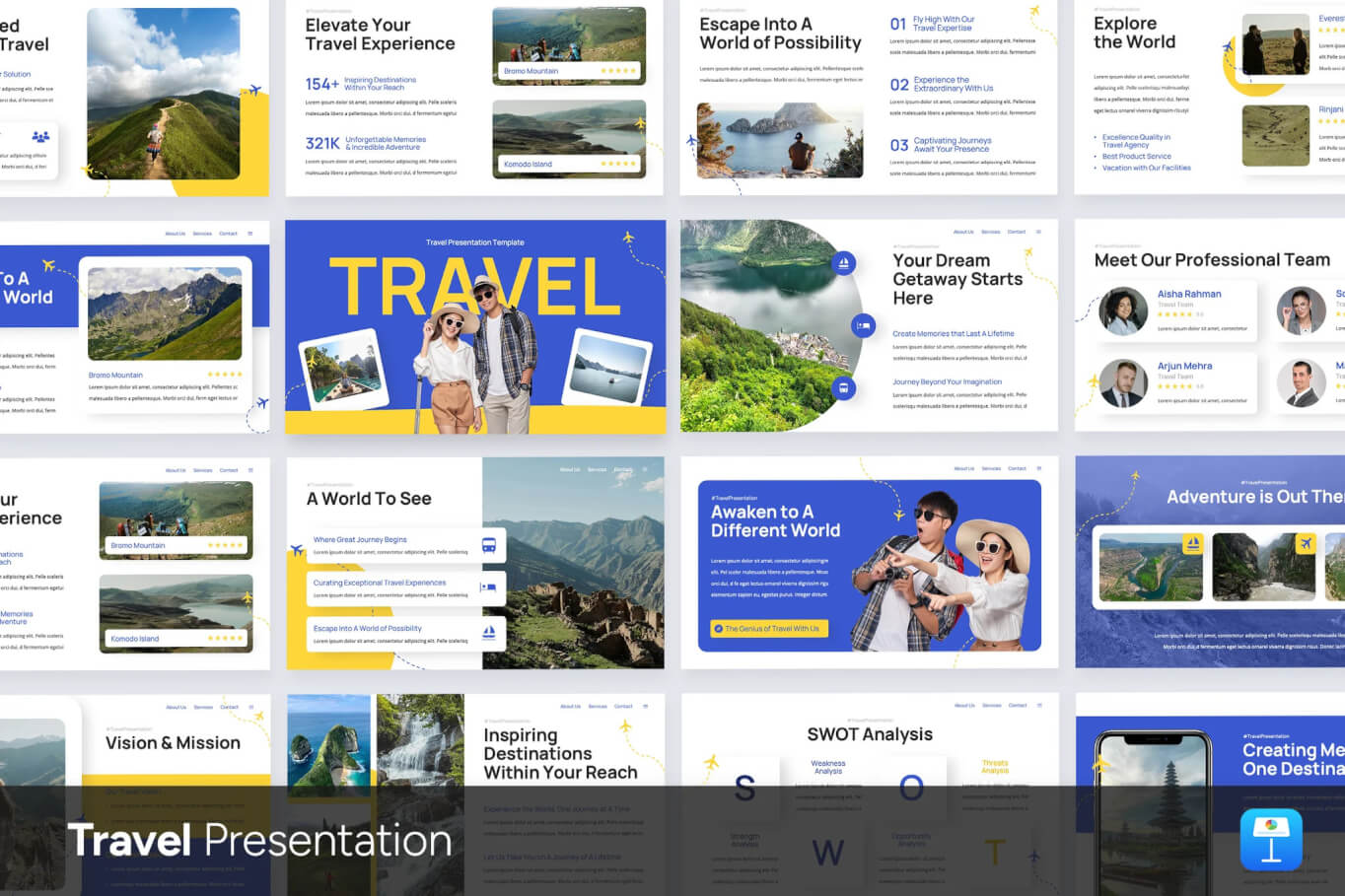Click the bed icon on Dream Getaway slide
This screenshot has width=1345, height=896.
(863, 325)
